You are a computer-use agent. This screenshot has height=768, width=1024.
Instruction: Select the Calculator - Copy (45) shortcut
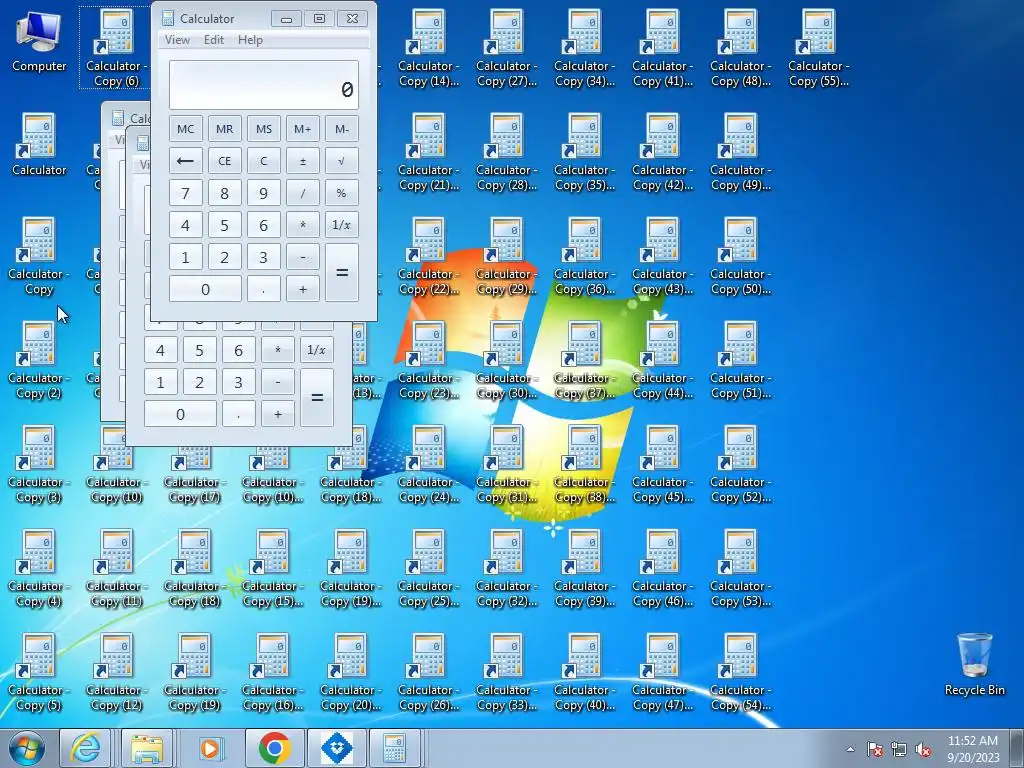coord(662,464)
